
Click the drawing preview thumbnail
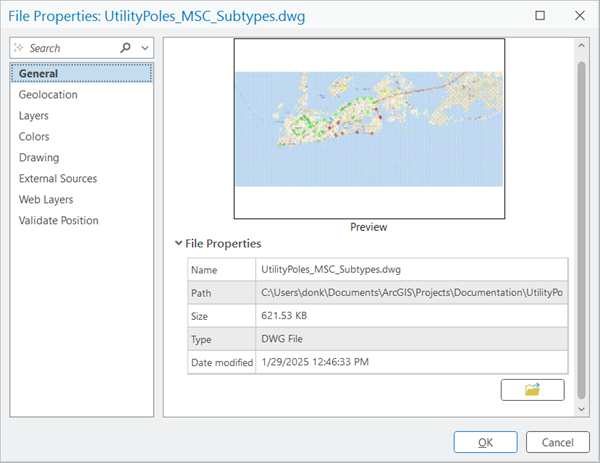pyautogui.click(x=369, y=128)
